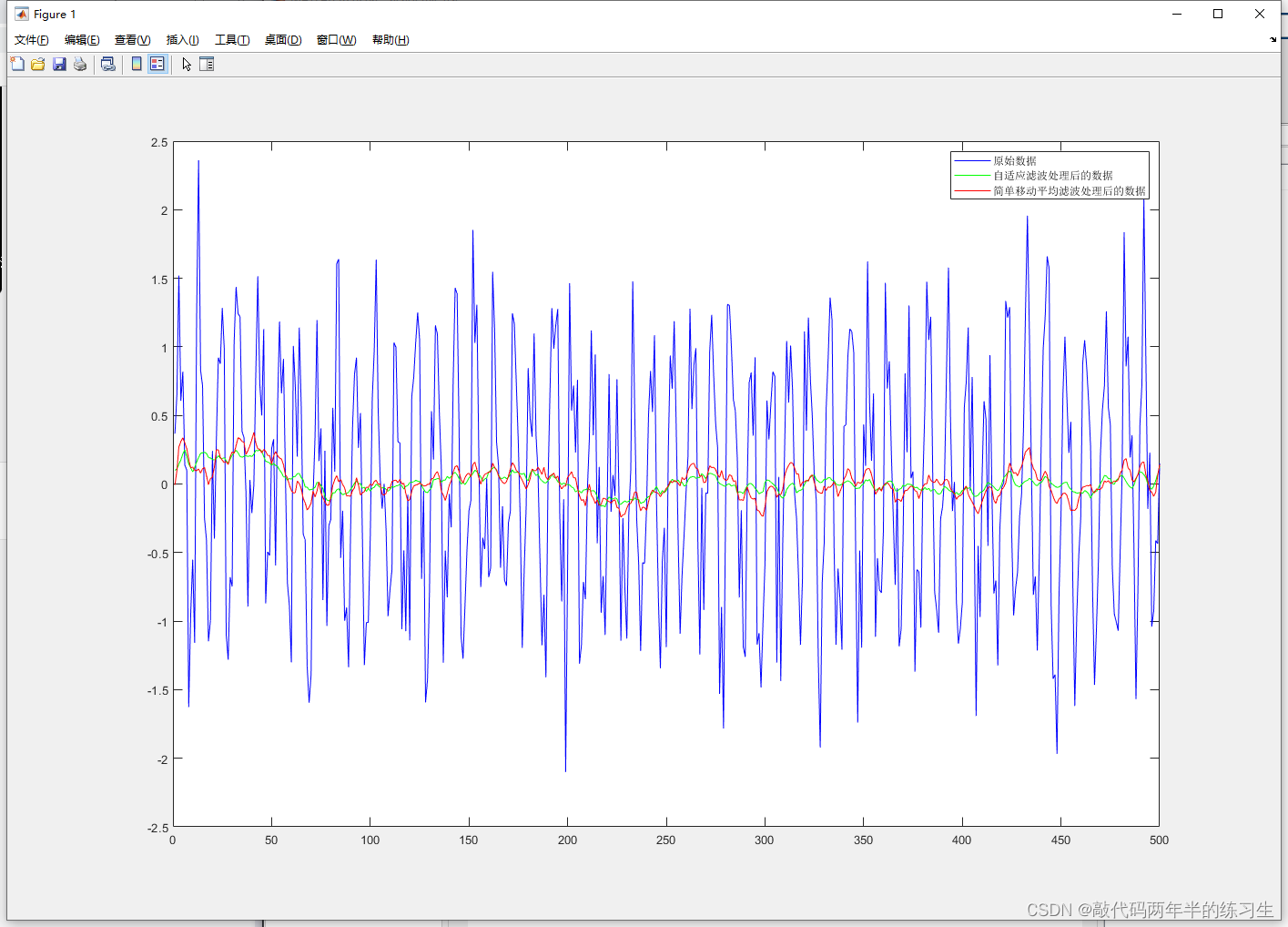
Task: Open the 工具(T) menu
Action: point(232,40)
